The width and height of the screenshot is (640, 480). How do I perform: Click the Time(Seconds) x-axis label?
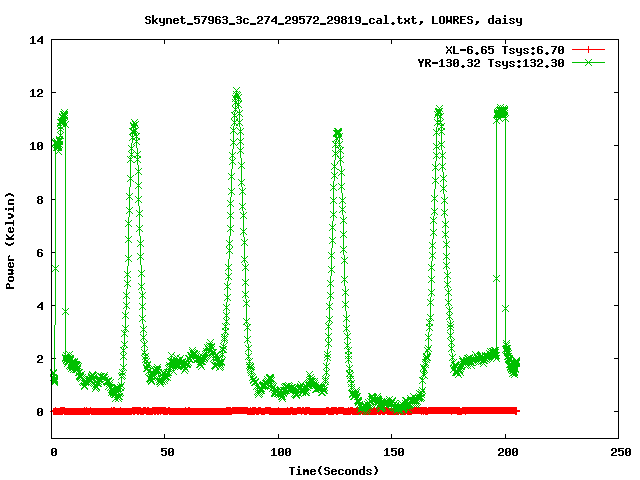pyautogui.click(x=333, y=471)
